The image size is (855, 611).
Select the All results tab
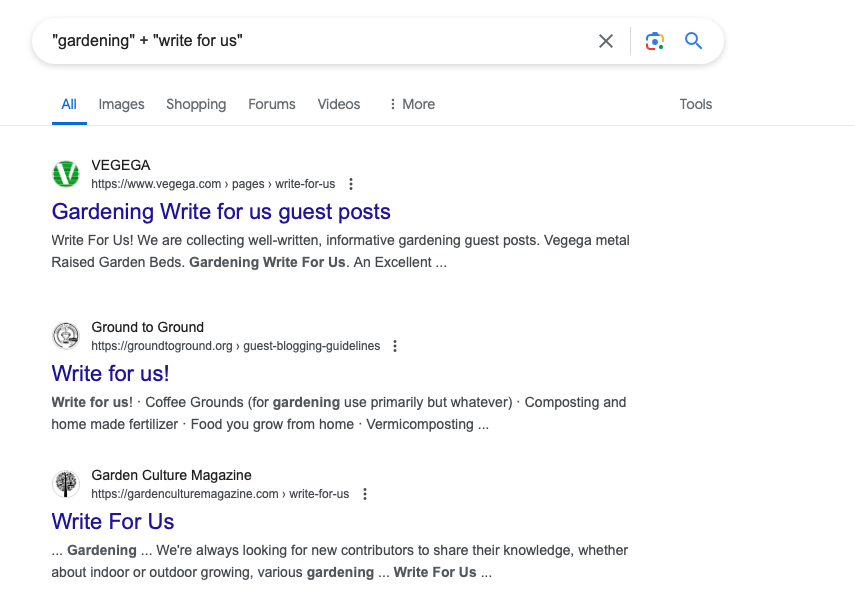(x=69, y=104)
